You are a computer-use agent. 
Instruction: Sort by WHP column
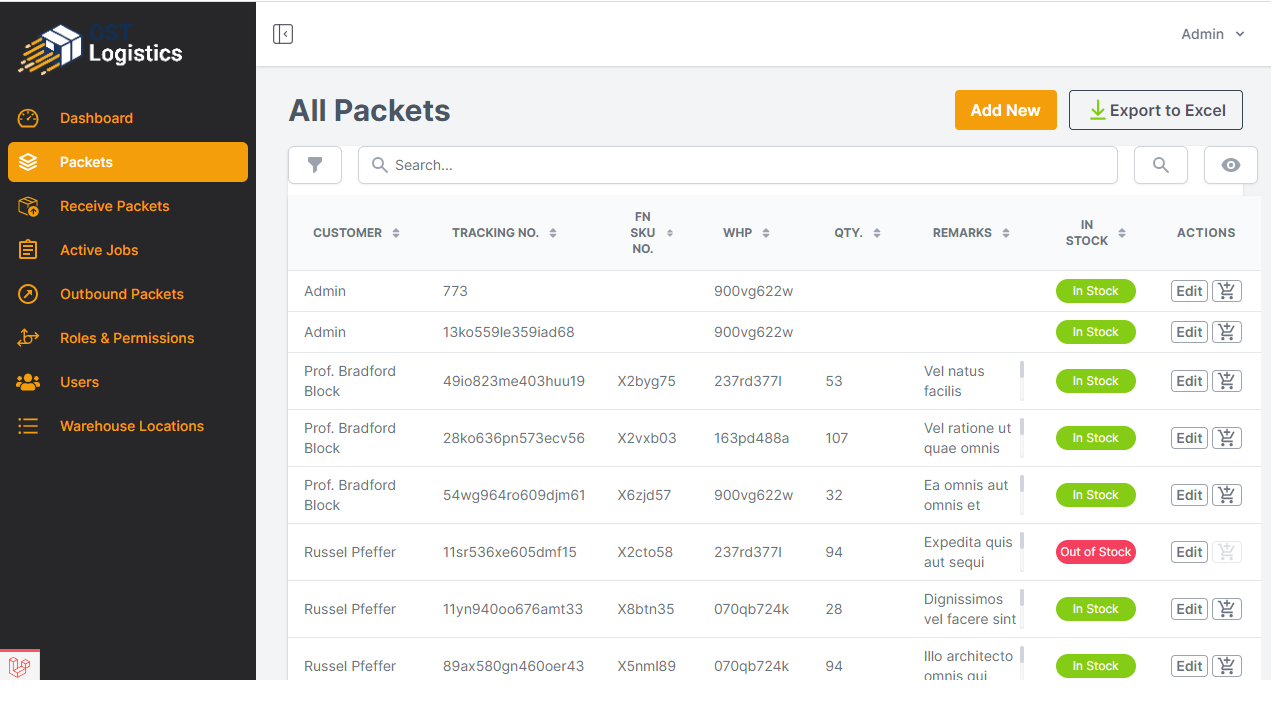[x=746, y=233]
